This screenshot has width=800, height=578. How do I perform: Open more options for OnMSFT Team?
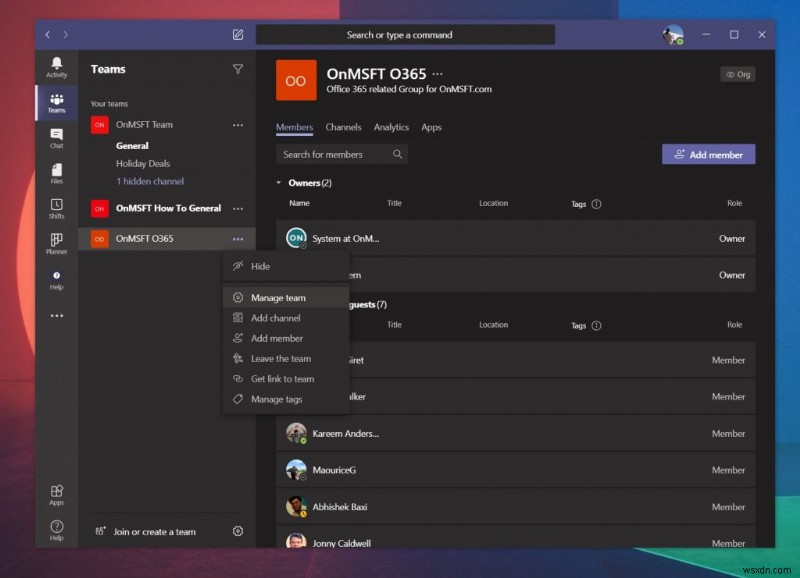238,124
